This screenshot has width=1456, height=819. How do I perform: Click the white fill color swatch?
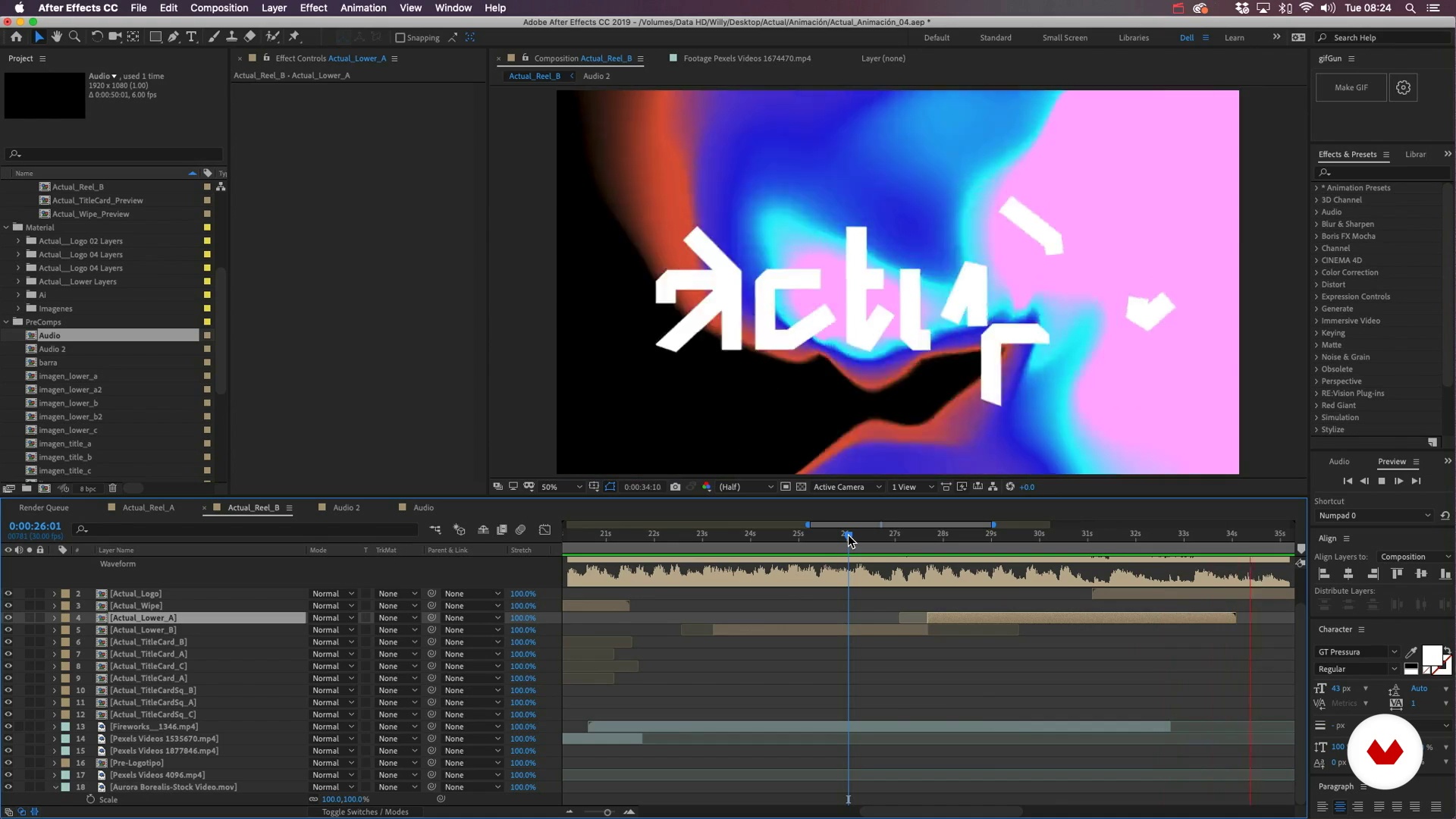pyautogui.click(x=1431, y=654)
